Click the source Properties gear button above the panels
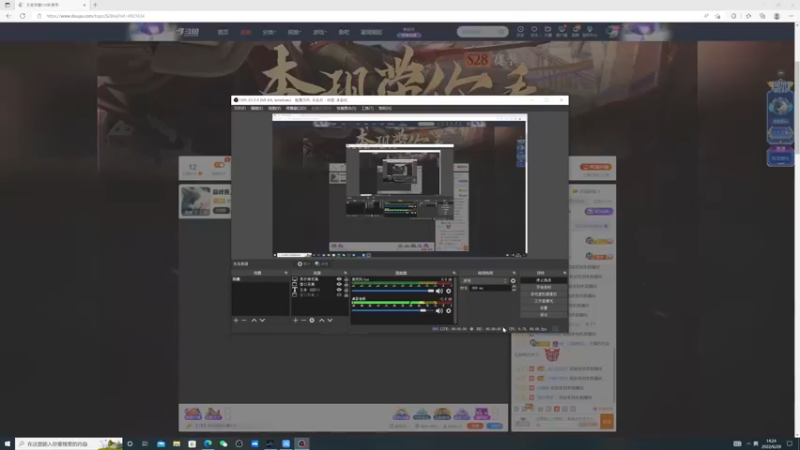Screen dimensions: 800x450 pyautogui.click(x=304, y=264)
